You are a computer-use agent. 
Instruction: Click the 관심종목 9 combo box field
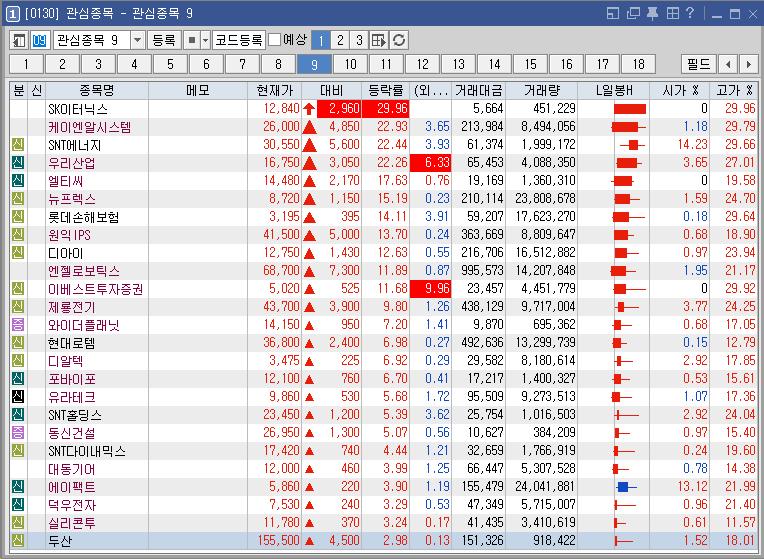92,40
